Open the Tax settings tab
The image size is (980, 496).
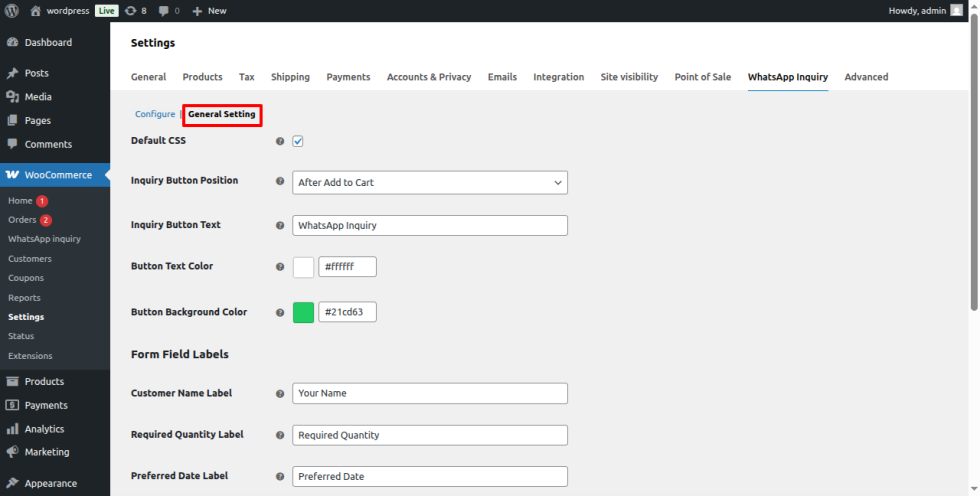247,77
